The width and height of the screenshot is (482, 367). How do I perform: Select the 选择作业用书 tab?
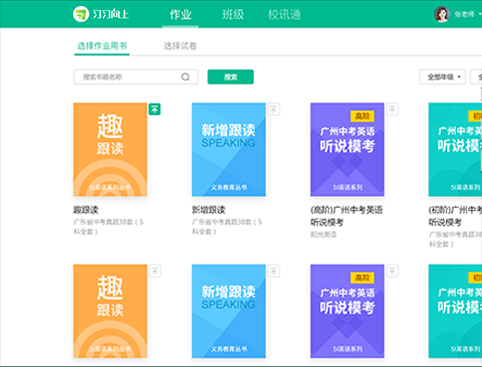[102, 46]
